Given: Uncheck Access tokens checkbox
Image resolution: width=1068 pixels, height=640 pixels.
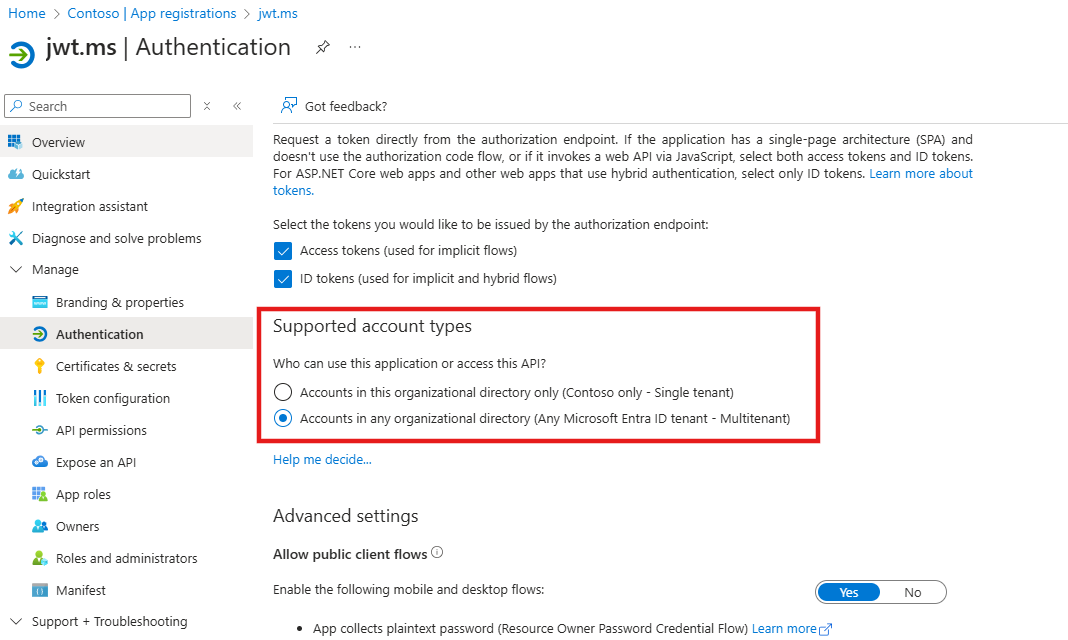Looking at the screenshot, I should (283, 251).
